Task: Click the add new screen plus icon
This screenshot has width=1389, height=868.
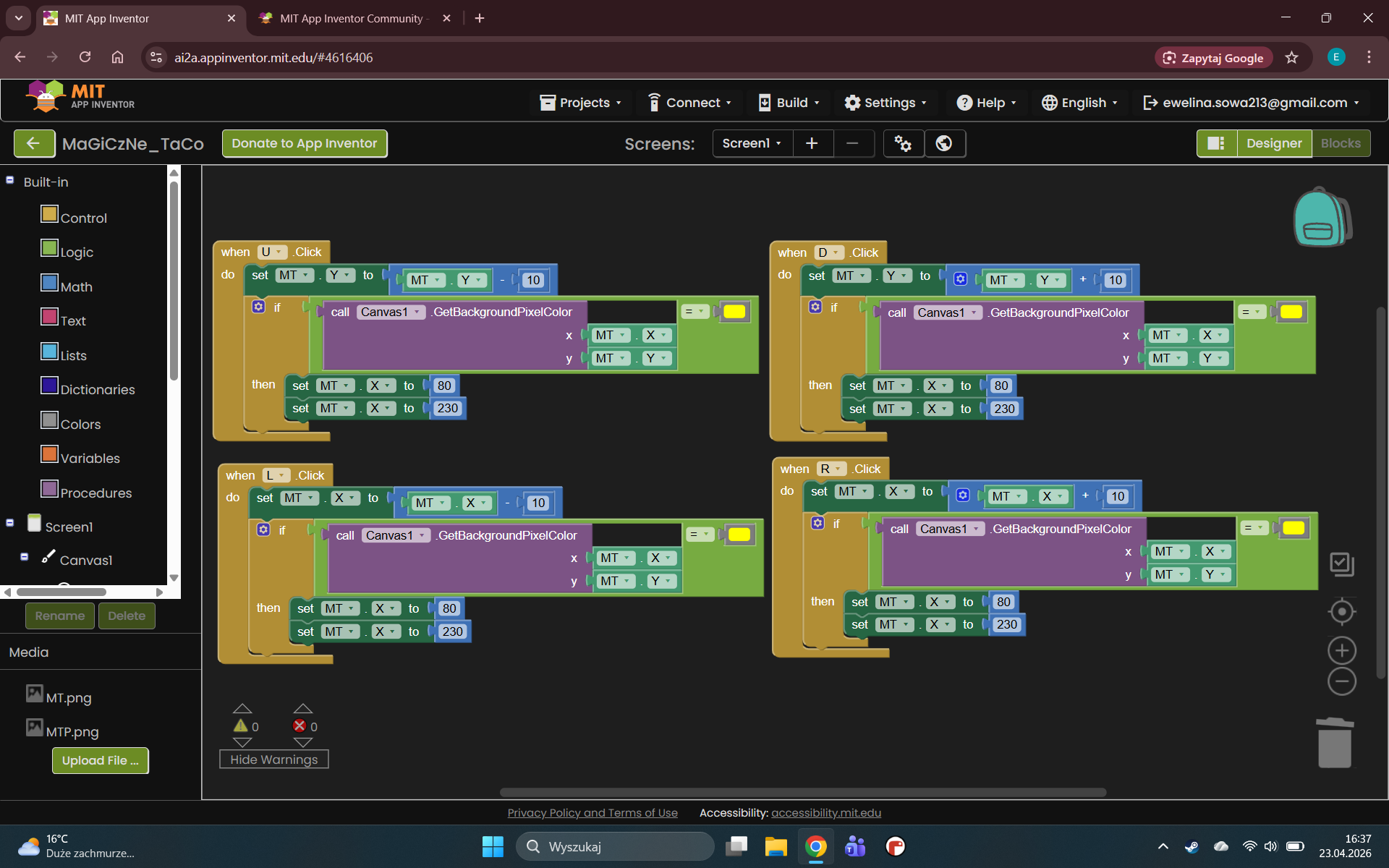Action: pos(812,143)
